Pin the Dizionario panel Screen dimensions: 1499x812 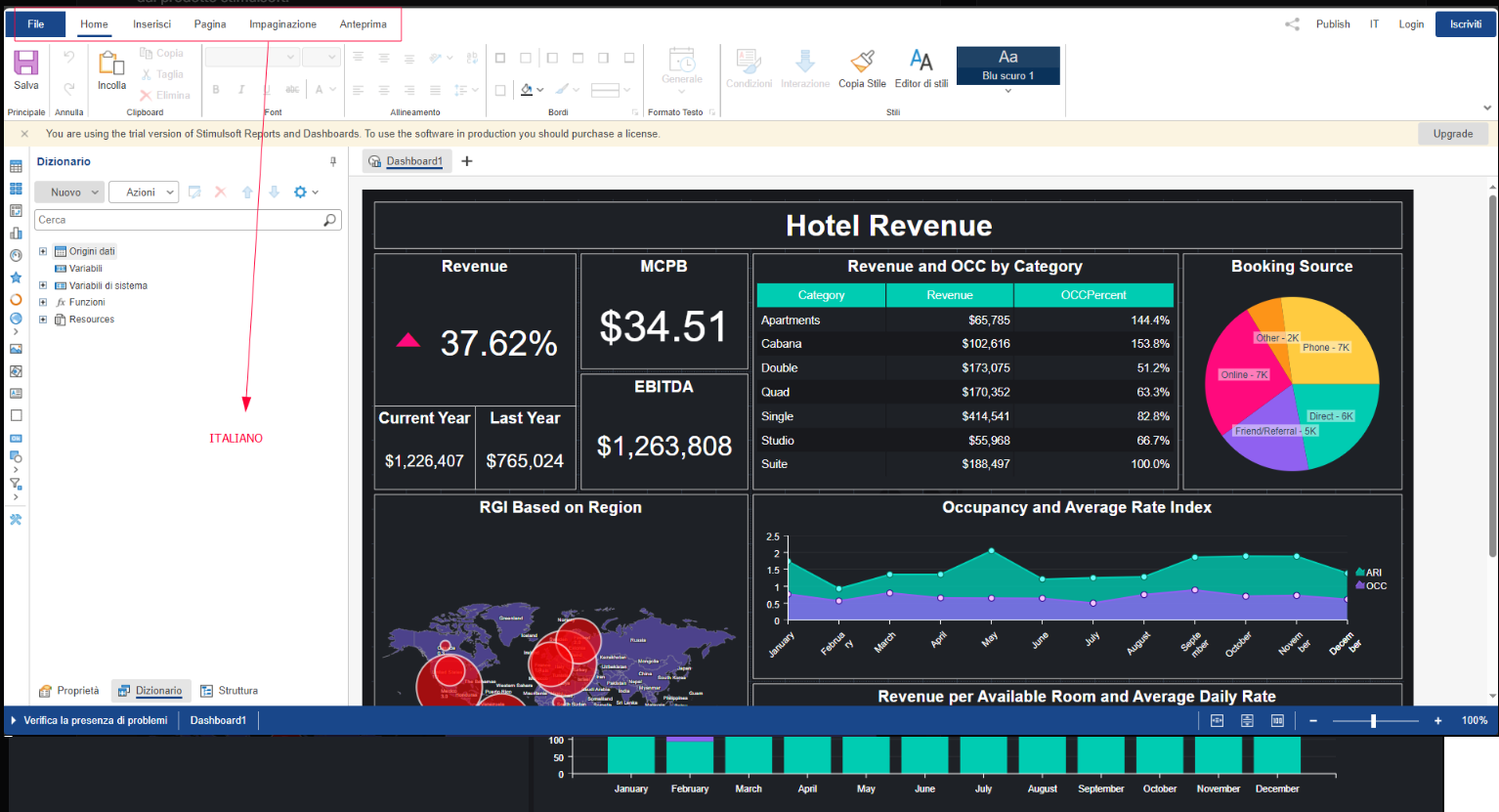click(x=333, y=162)
